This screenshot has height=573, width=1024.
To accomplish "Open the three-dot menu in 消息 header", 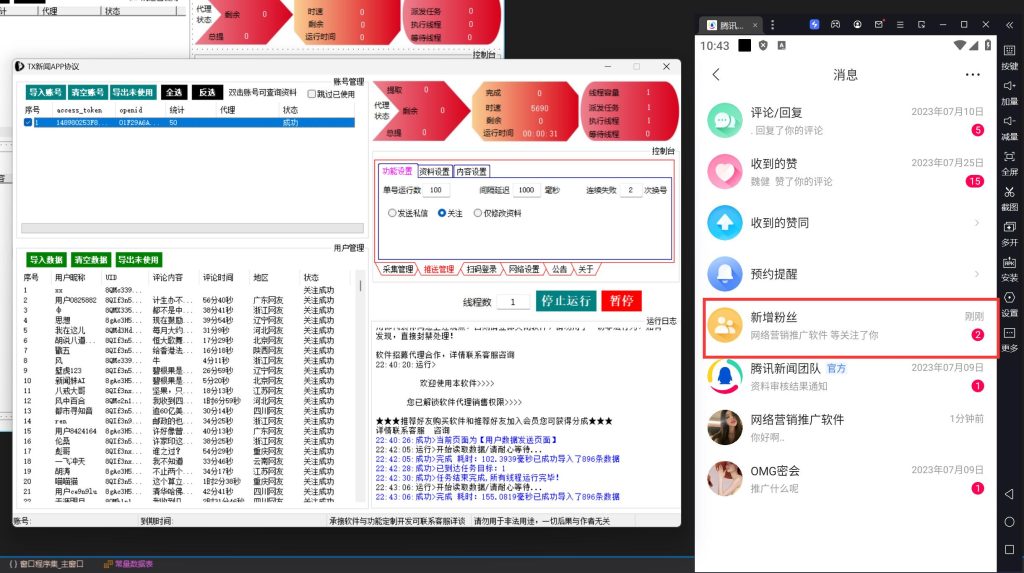I will click(x=972, y=75).
